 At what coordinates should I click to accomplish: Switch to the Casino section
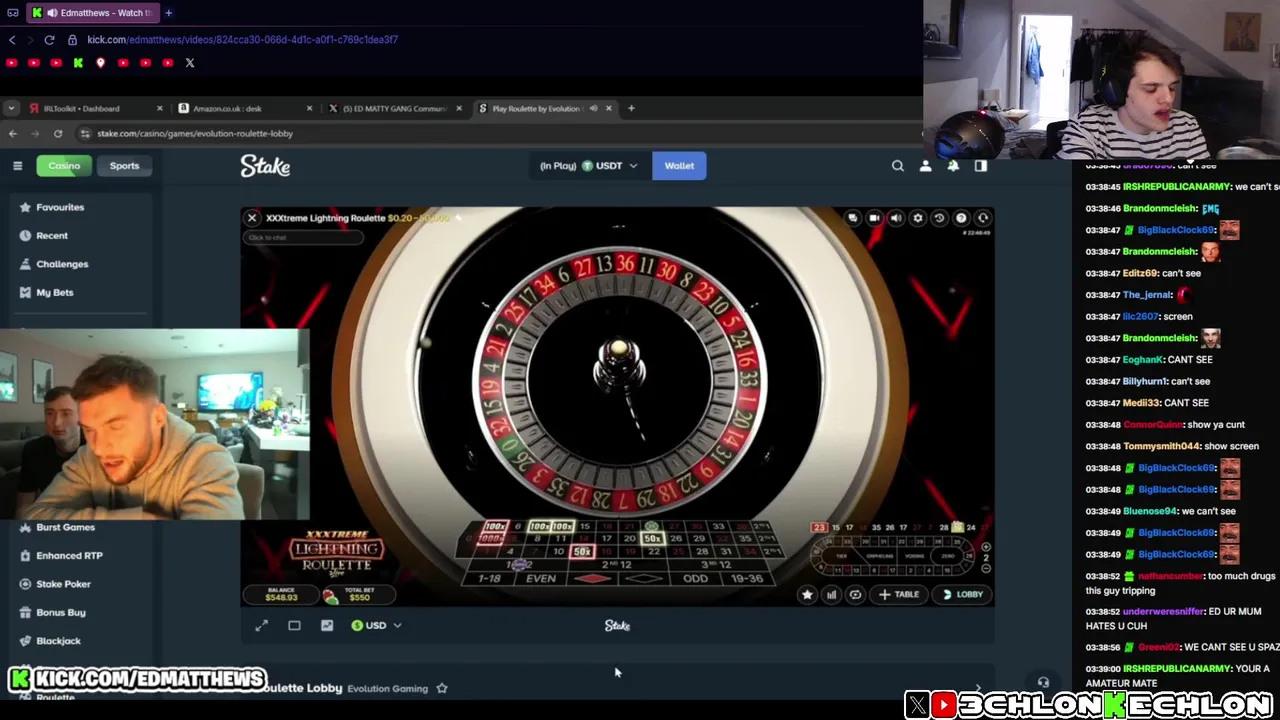[64, 166]
